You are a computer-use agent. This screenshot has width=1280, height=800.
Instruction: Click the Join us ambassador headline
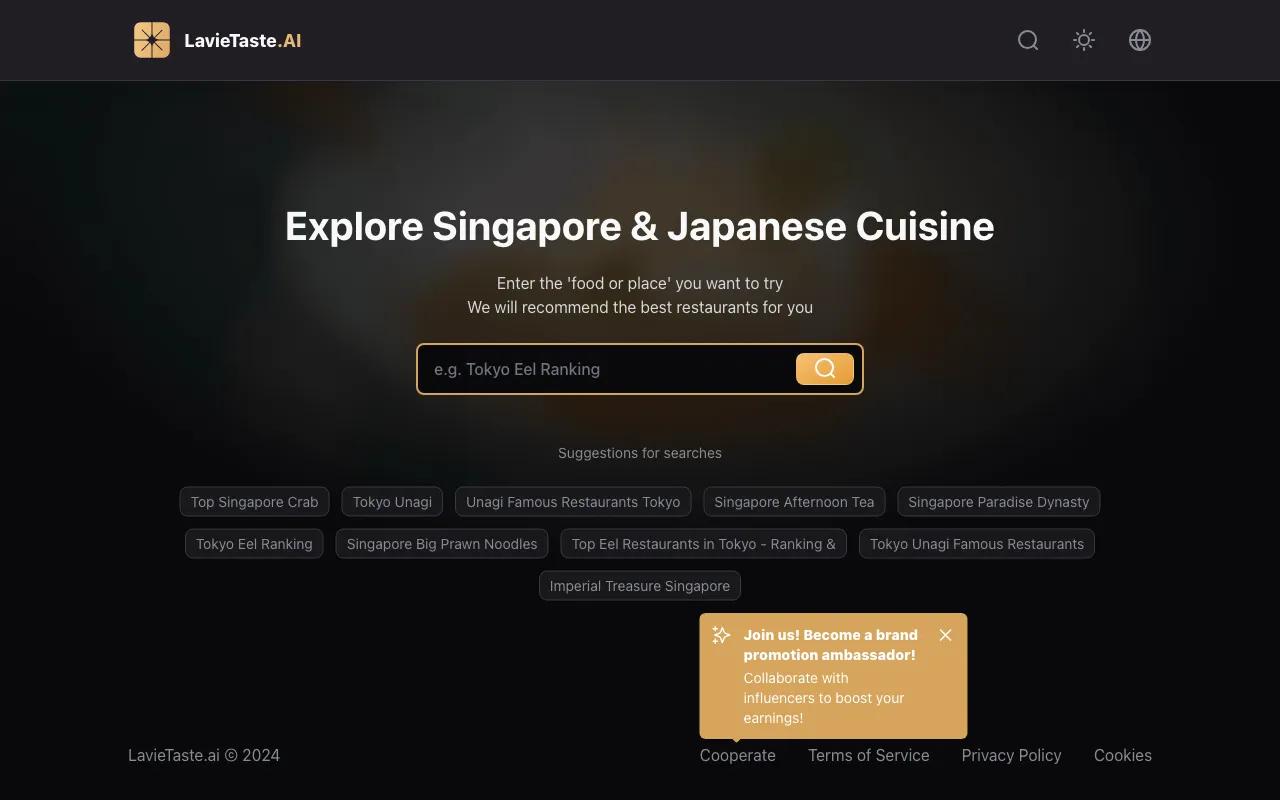click(830, 645)
